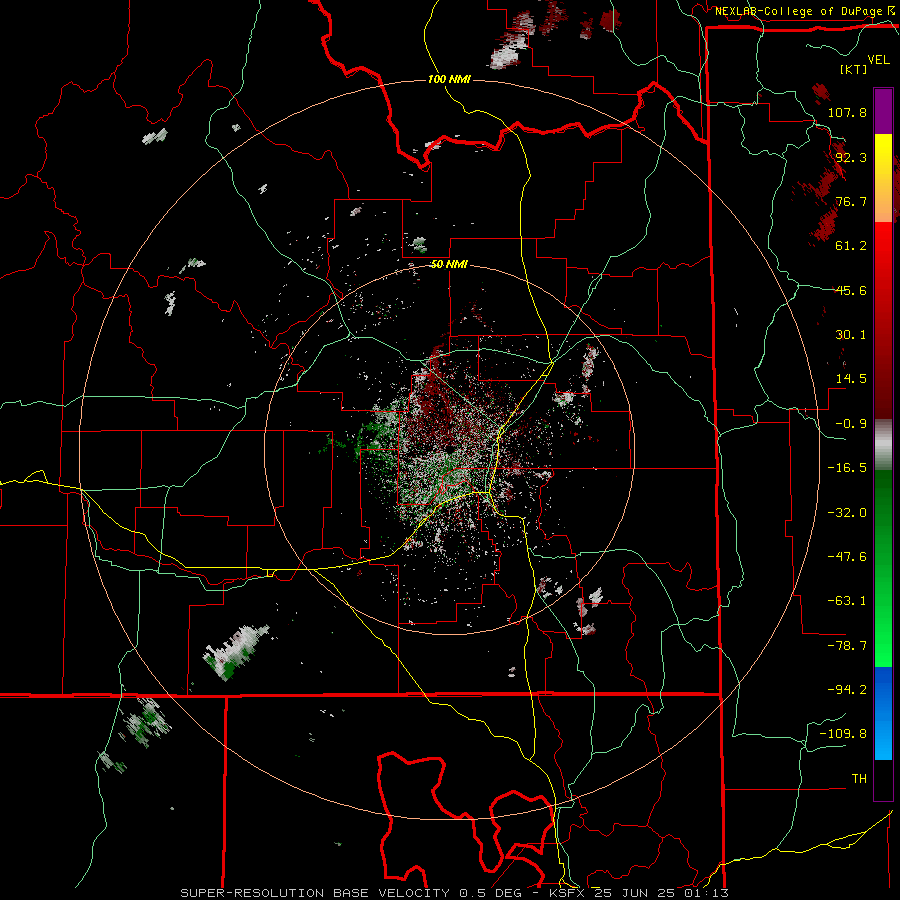Click the -47.6 velocity scale value
The width and height of the screenshot is (900, 900).
(847, 557)
